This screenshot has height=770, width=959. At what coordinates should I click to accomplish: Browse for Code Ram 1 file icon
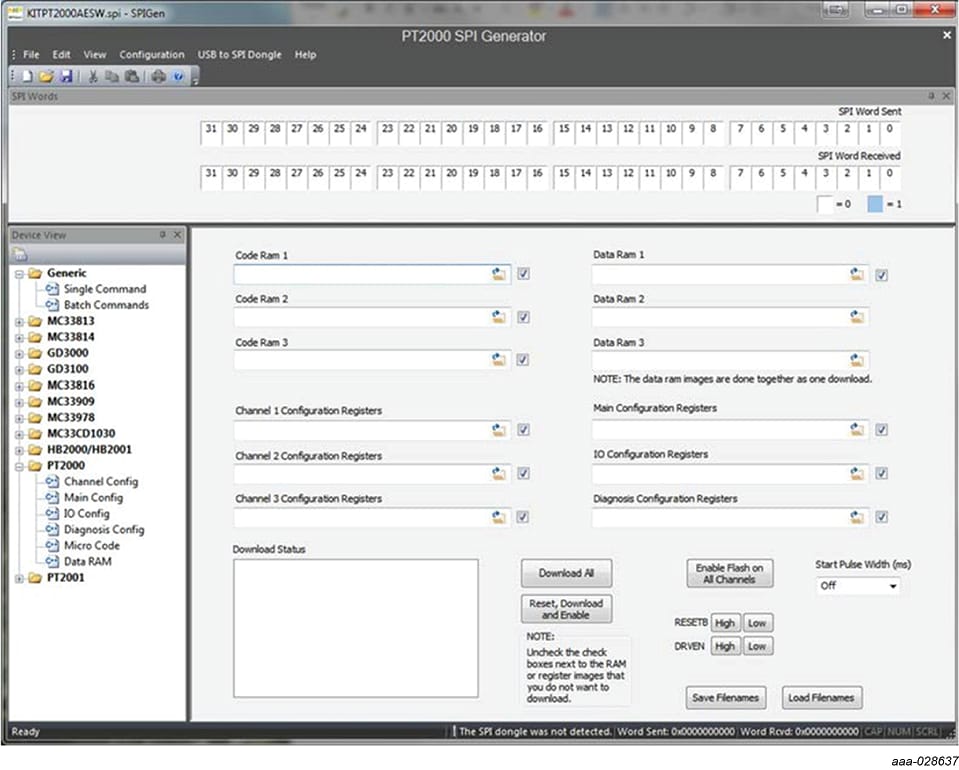[498, 274]
